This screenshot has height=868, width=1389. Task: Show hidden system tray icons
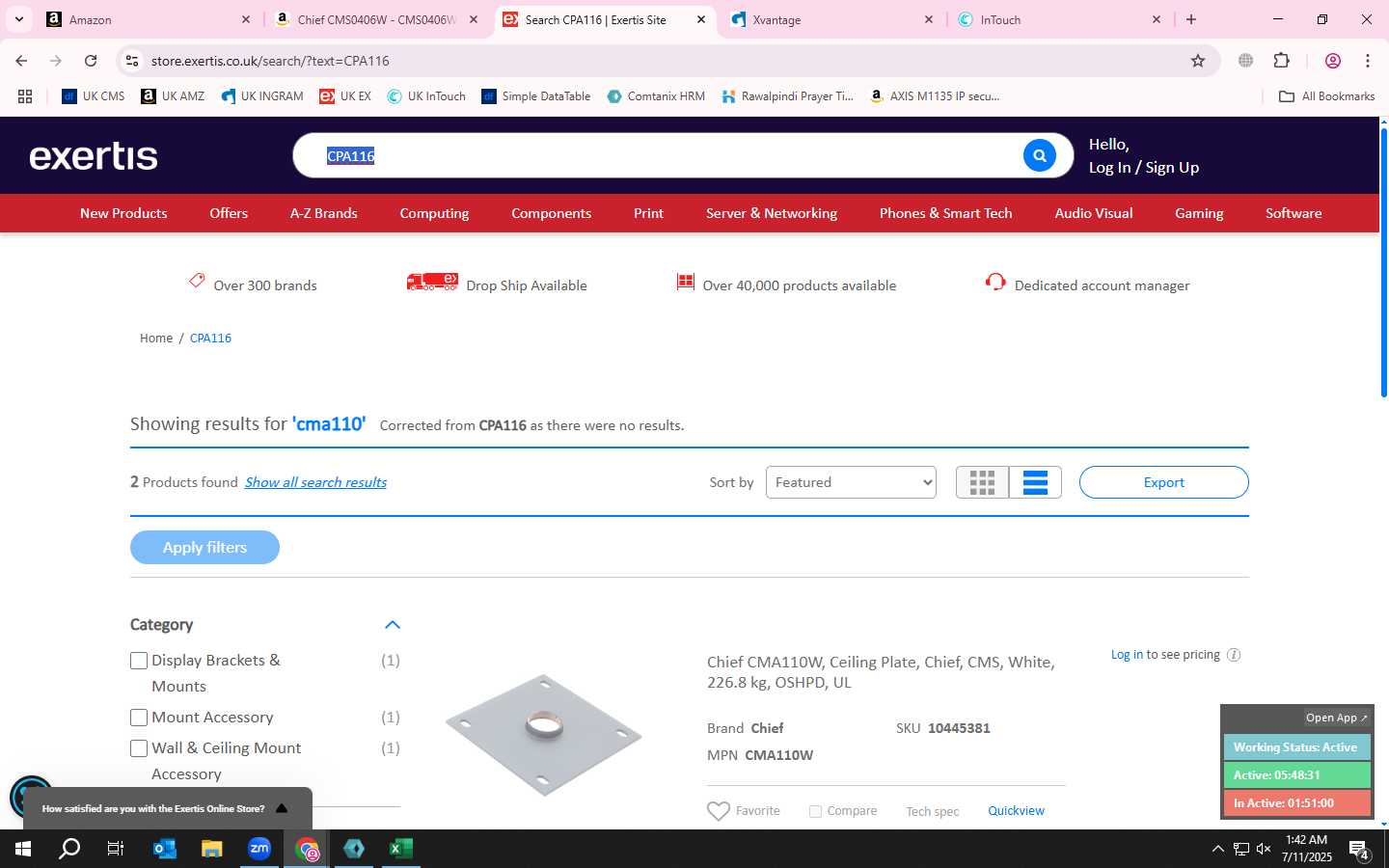1217,849
